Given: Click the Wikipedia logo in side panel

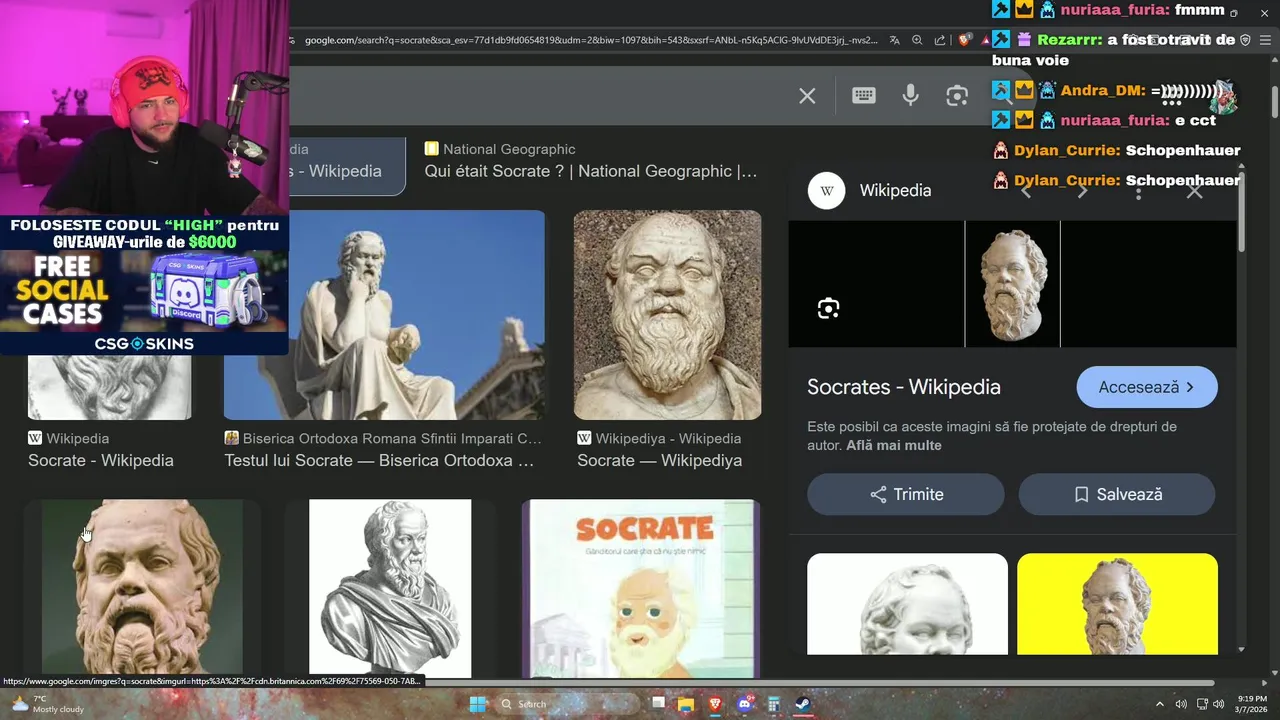Looking at the screenshot, I should point(827,190).
